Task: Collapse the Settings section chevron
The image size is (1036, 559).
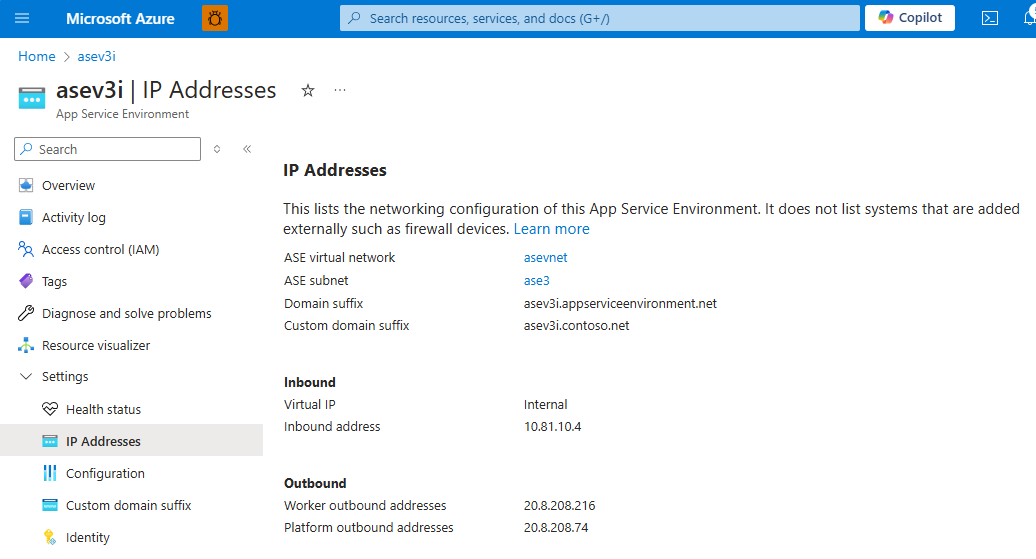Action: pyautogui.click(x=26, y=377)
